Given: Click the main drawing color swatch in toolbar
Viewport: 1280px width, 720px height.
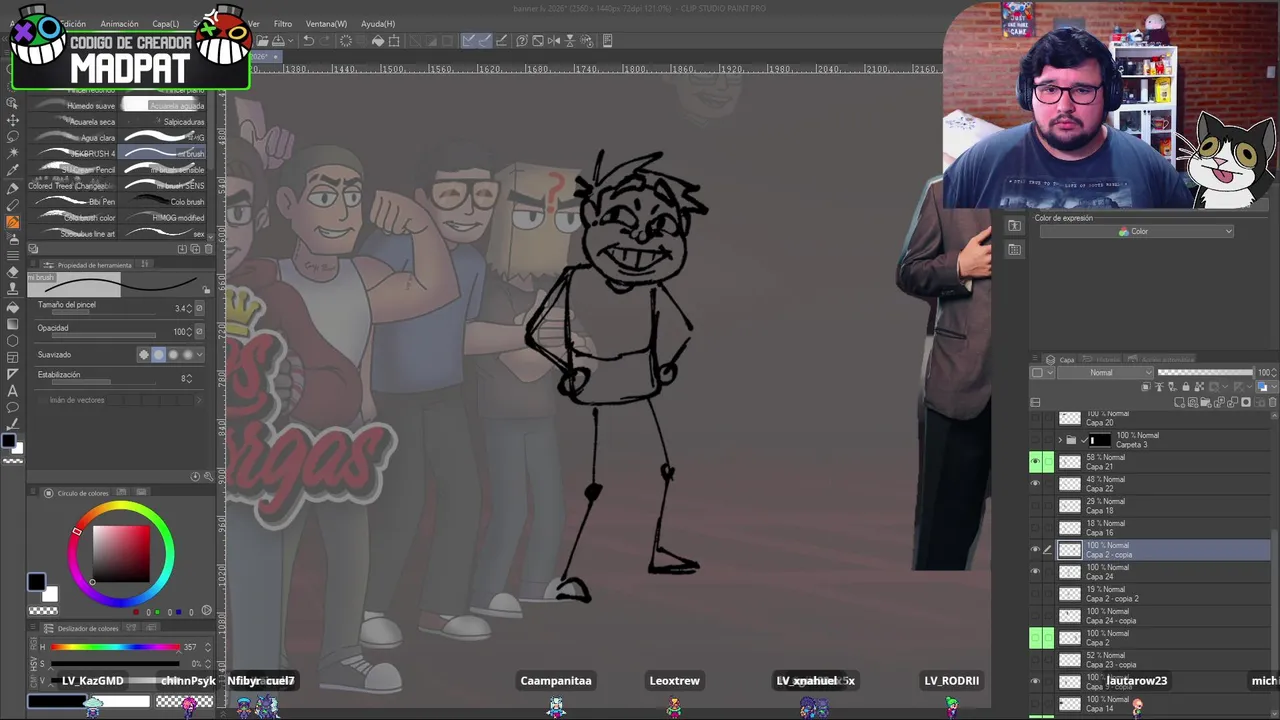Looking at the screenshot, I should click(x=8, y=441).
